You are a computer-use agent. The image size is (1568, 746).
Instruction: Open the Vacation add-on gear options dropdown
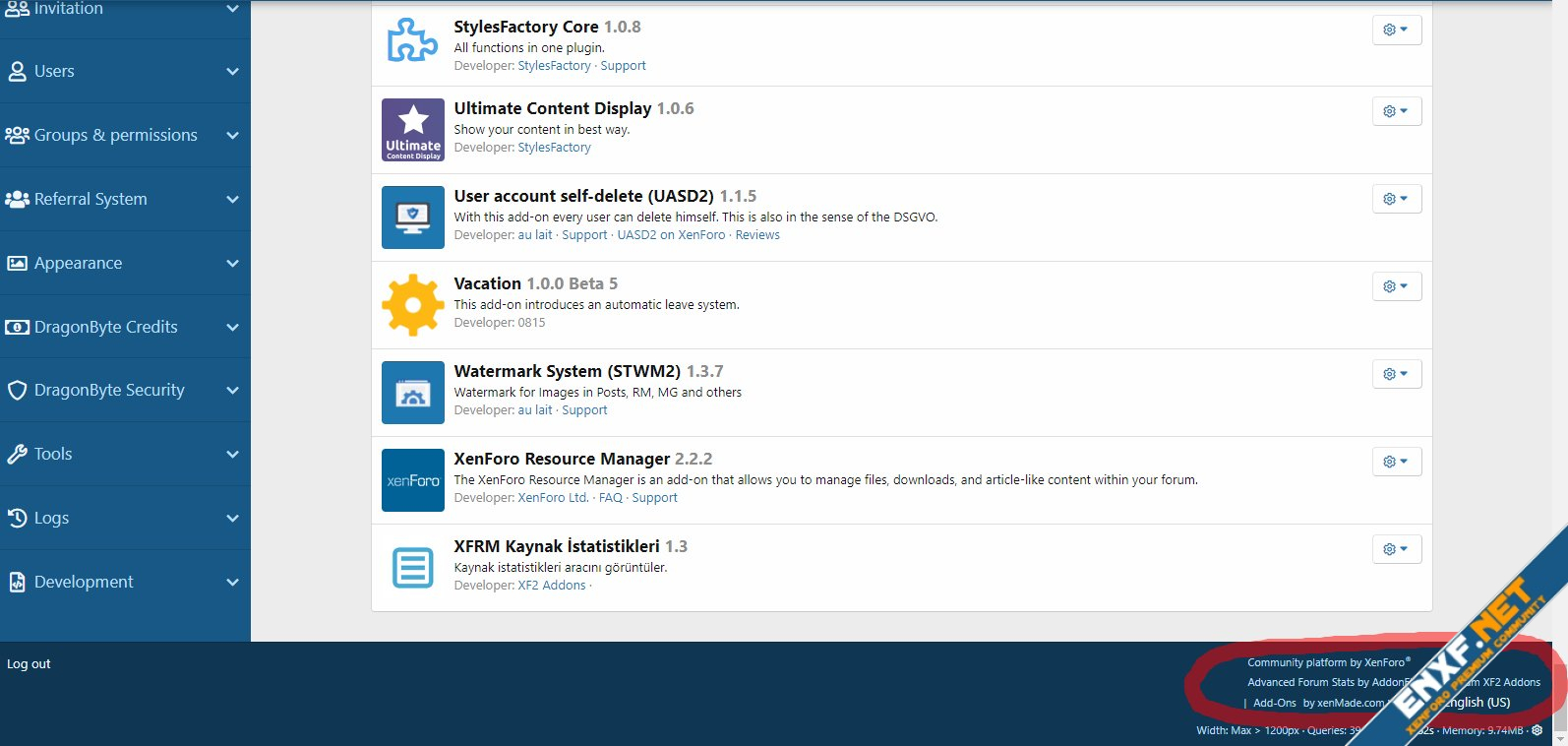click(x=1396, y=286)
